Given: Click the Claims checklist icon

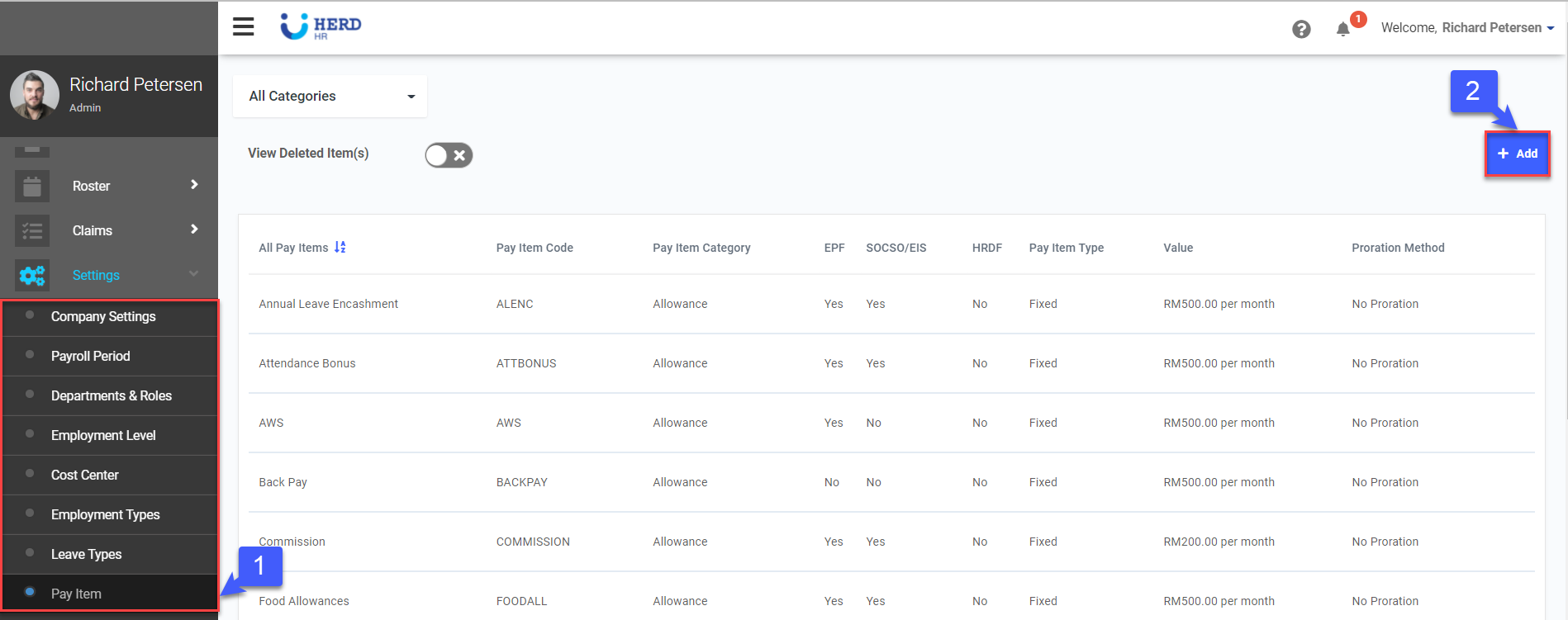Looking at the screenshot, I should click(x=32, y=231).
